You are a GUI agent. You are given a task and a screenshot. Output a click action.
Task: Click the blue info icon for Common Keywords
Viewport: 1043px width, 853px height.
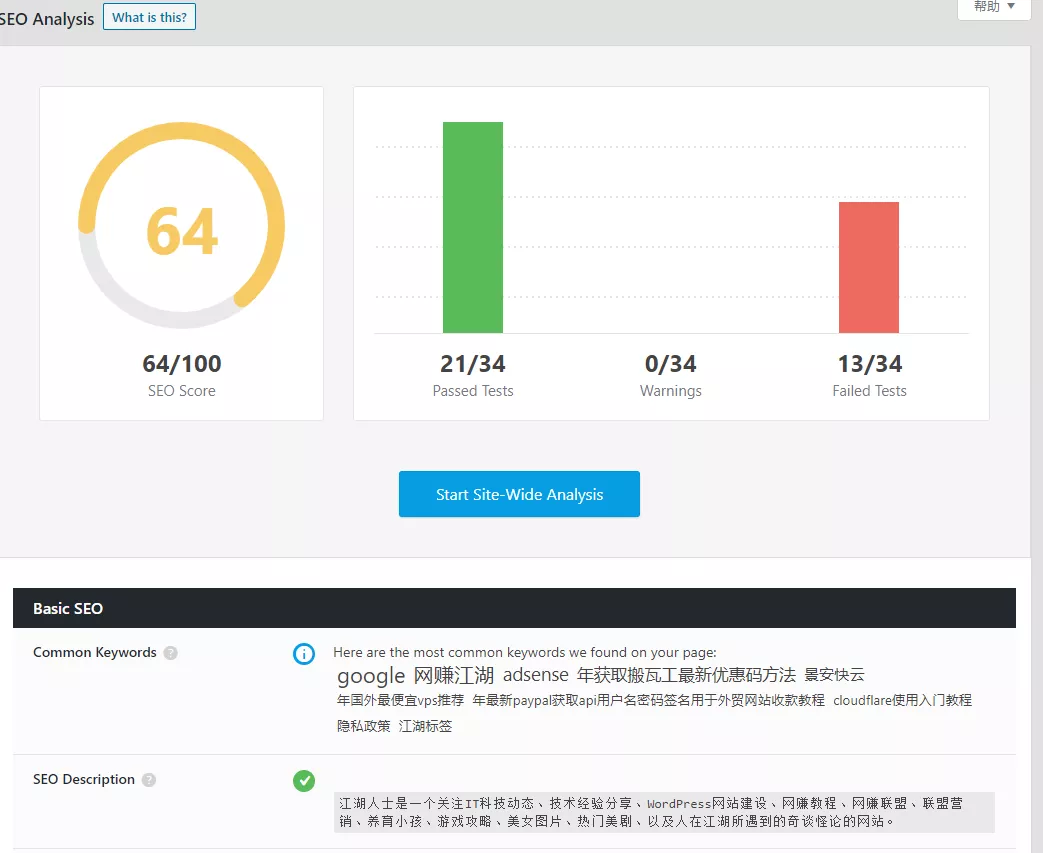tap(304, 654)
